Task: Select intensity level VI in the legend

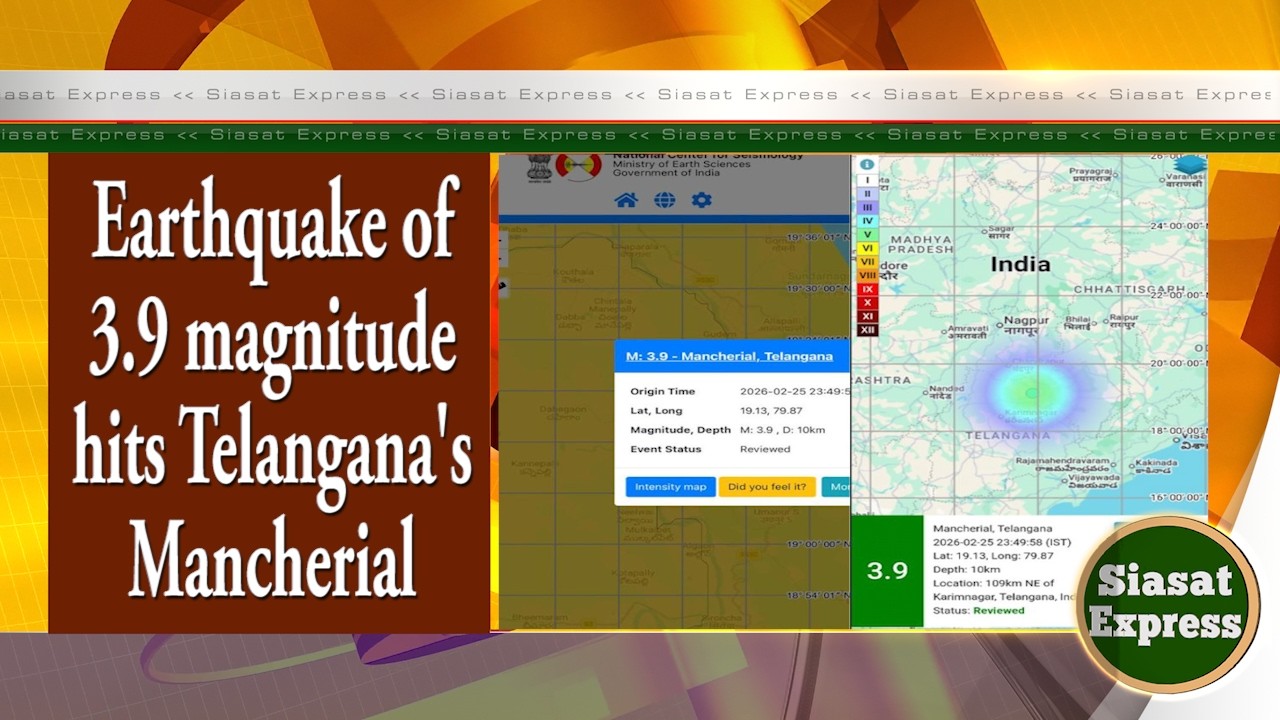Action: (867, 248)
